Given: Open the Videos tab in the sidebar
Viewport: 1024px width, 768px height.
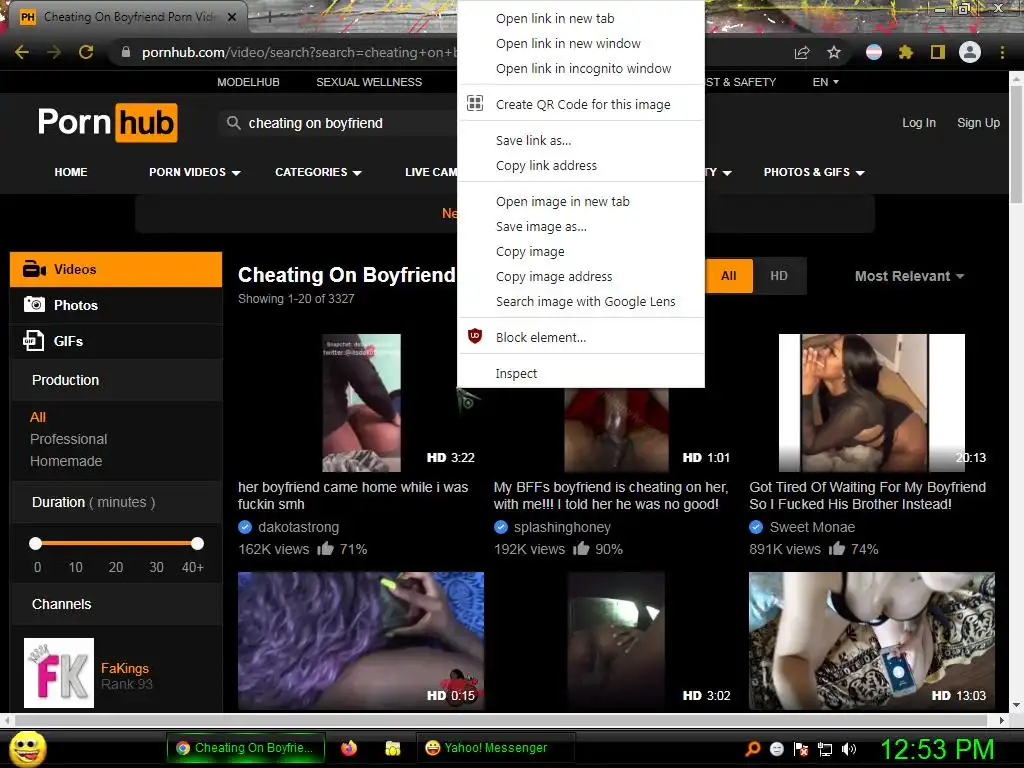Looking at the screenshot, I should click(x=116, y=269).
